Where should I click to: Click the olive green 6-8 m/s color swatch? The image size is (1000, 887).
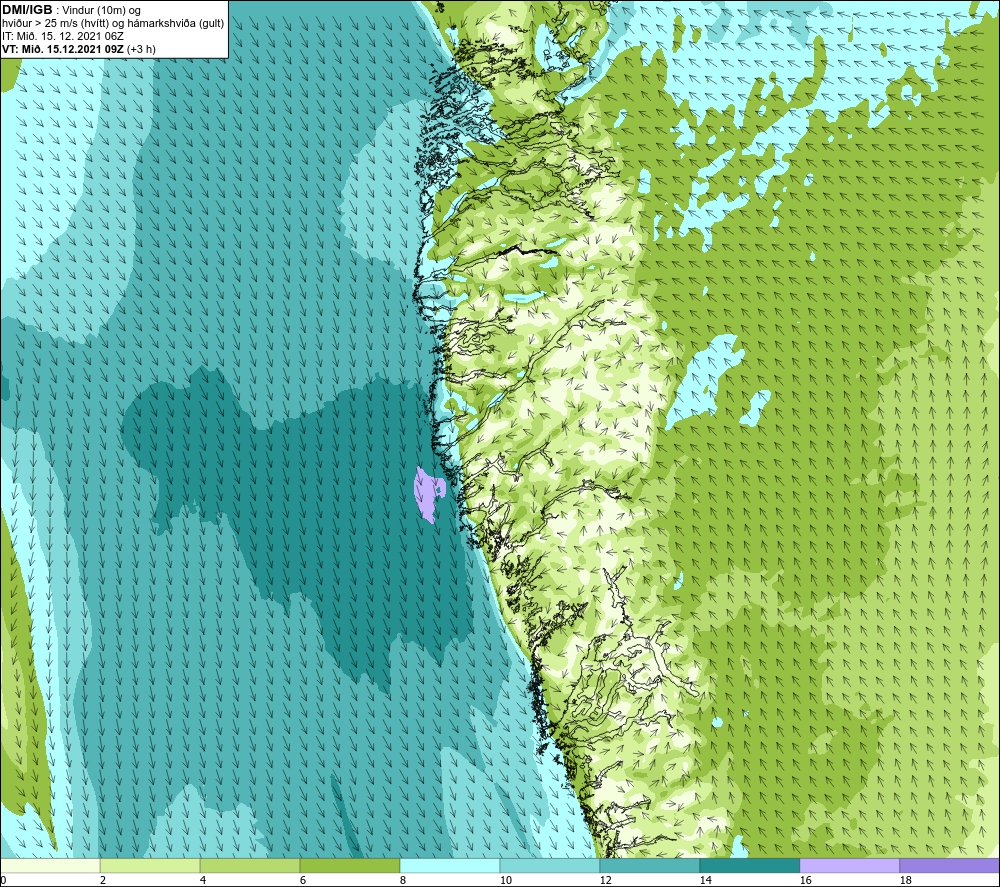pos(350,865)
